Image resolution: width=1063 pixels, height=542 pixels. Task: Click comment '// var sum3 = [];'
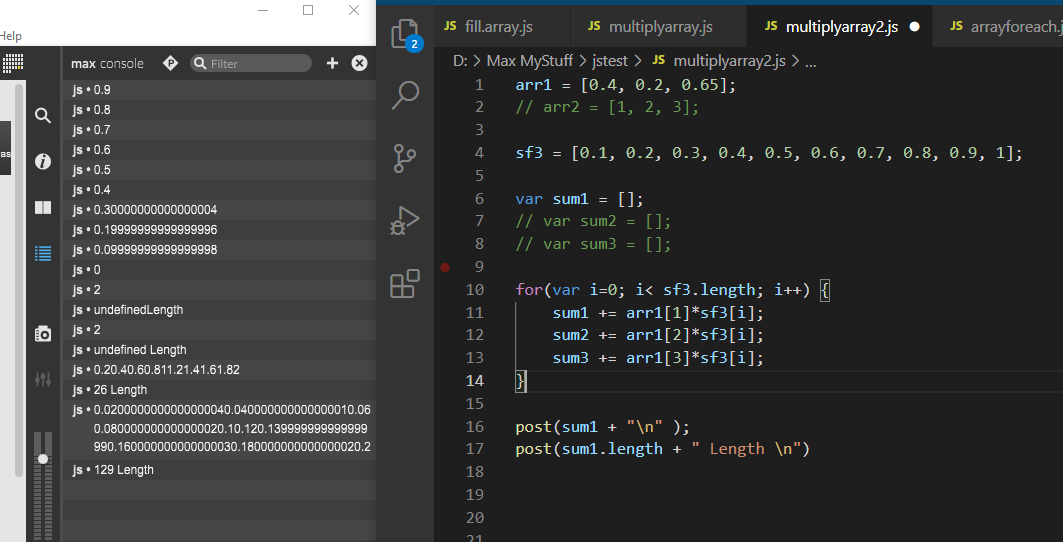(x=593, y=244)
